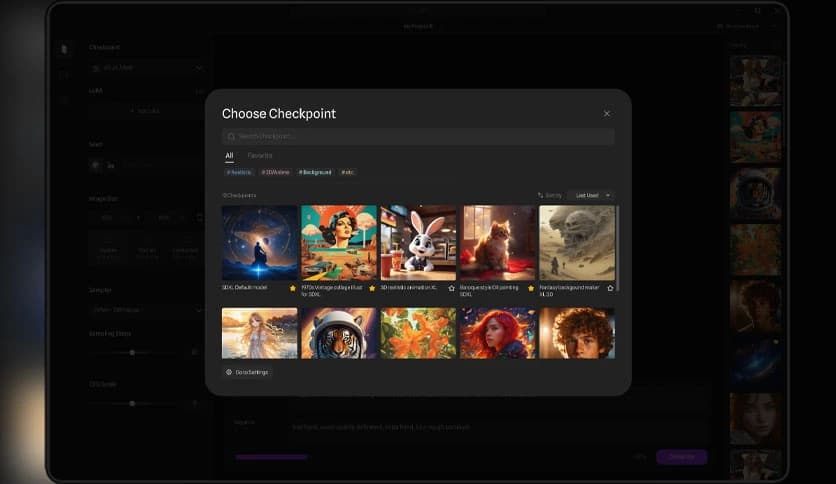Close the Choose Checkpoint dialog
Viewport: 836px width, 484px height.
coord(607,114)
